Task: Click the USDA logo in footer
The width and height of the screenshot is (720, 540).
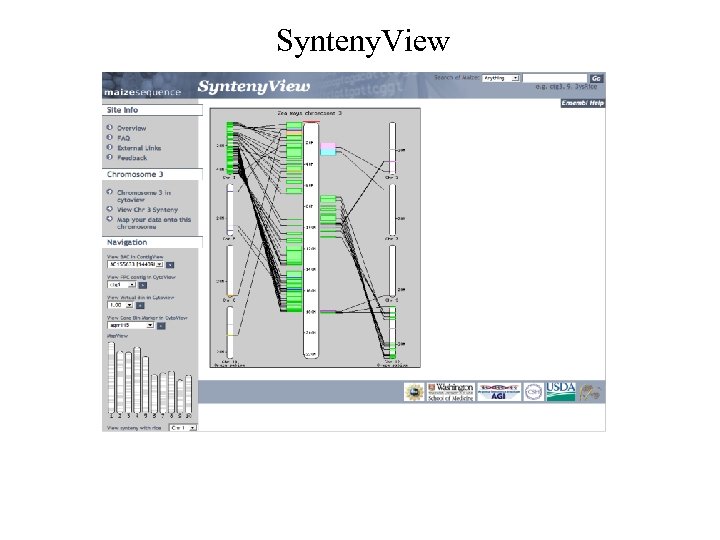Action: click(560, 392)
